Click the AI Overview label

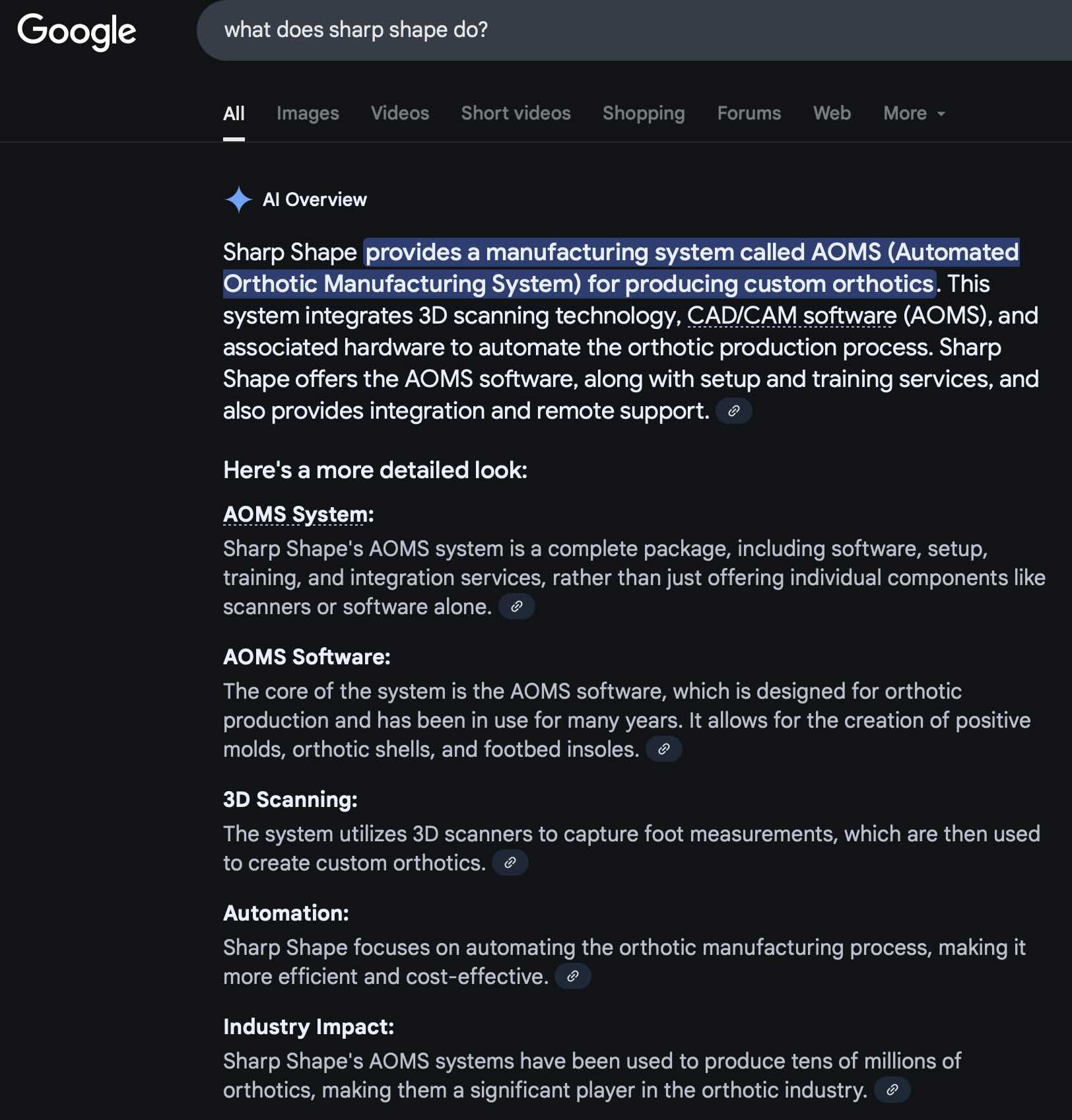(x=315, y=199)
